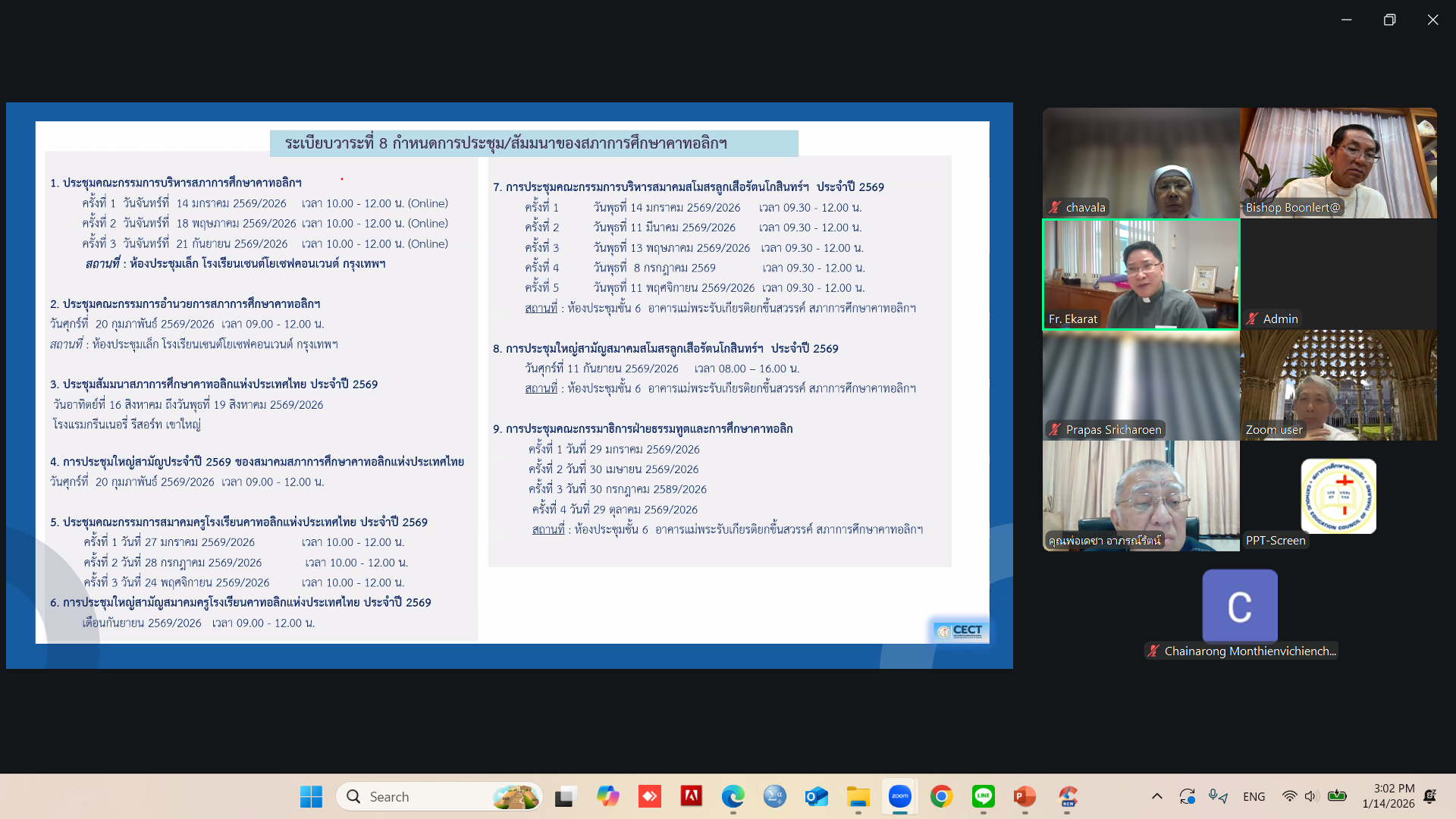Launch Google Chrome from taskbar
This screenshot has height=819, width=1456.
point(941,796)
